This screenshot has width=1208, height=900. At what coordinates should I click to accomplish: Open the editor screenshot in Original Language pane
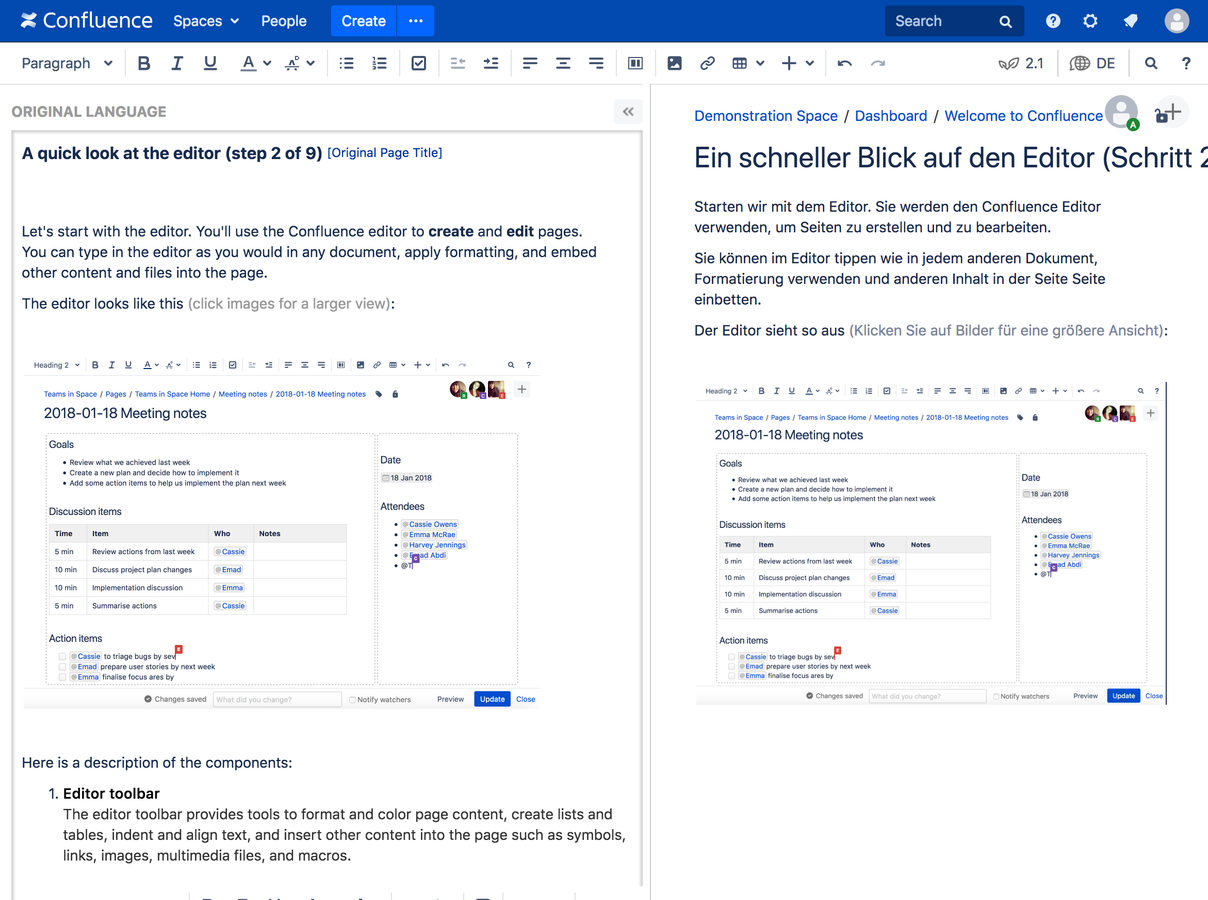click(280, 532)
